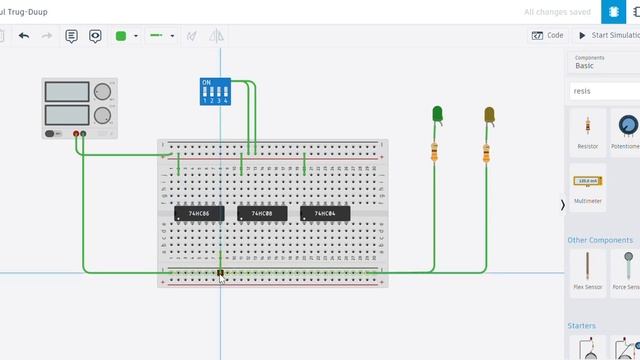Screen dimensions: 640x360
Task: Toggle DIP switch position 3
Action: [219, 92]
